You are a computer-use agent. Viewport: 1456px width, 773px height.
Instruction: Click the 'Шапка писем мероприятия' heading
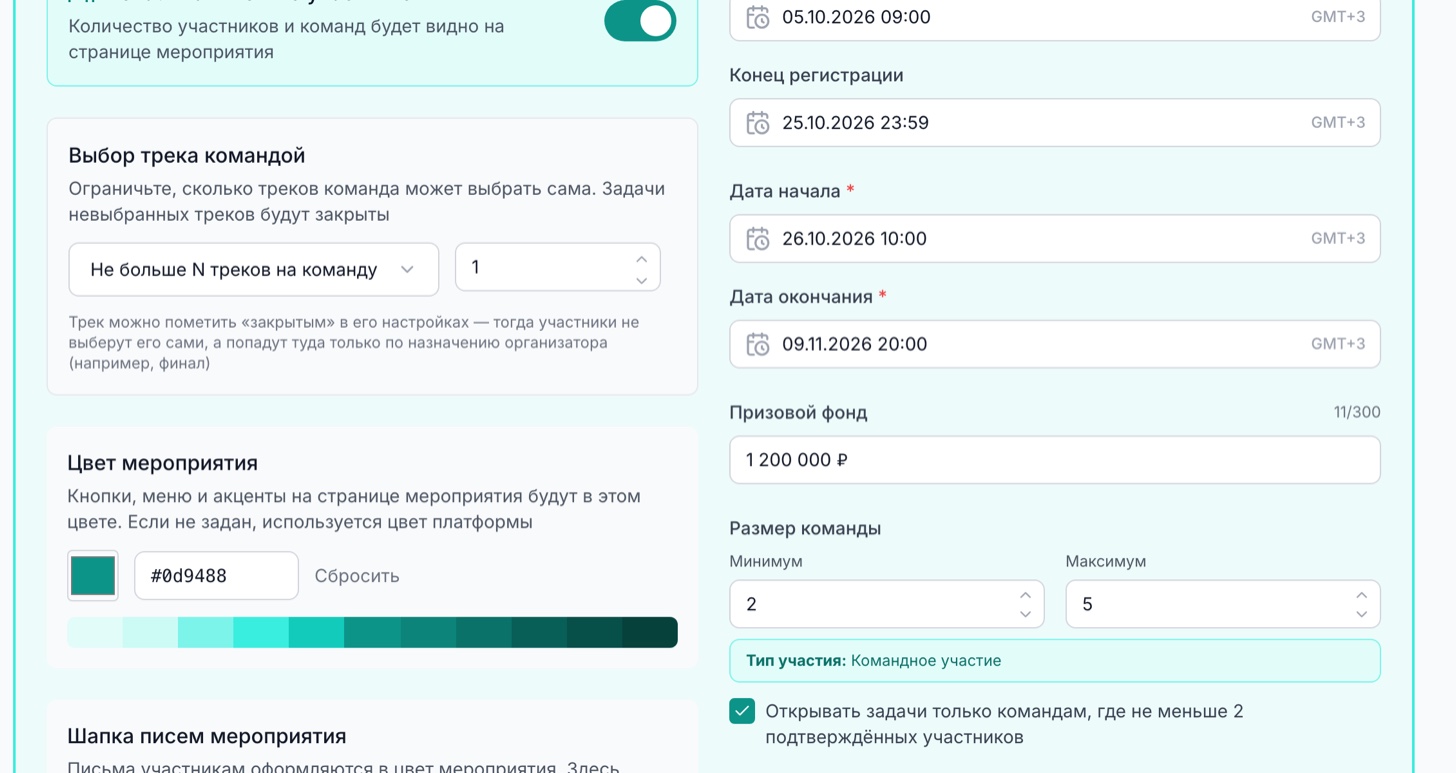coord(207,736)
